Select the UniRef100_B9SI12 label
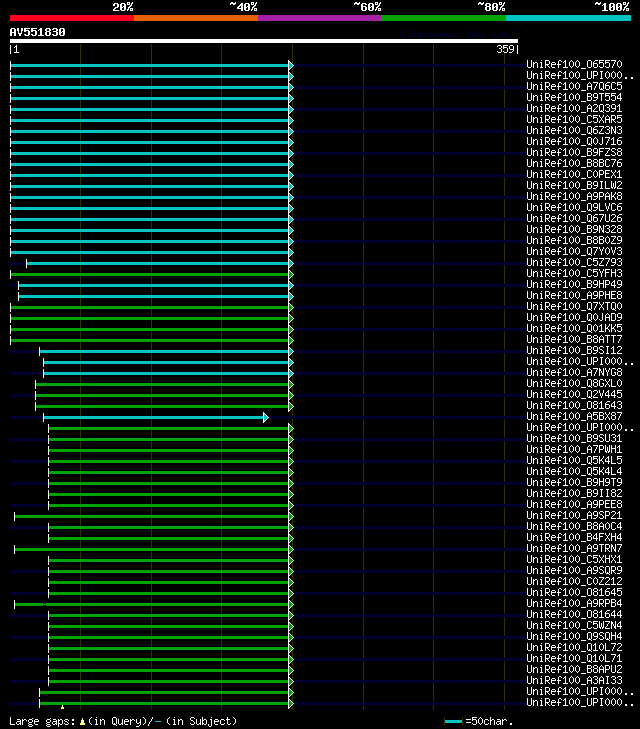The width and height of the screenshot is (640, 729). click(x=574, y=351)
